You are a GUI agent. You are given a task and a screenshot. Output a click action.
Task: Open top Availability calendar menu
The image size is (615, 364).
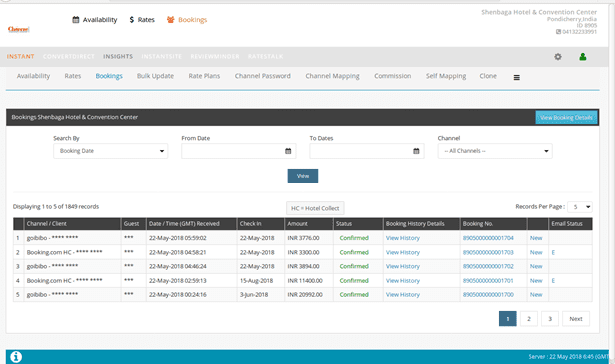[95, 20]
